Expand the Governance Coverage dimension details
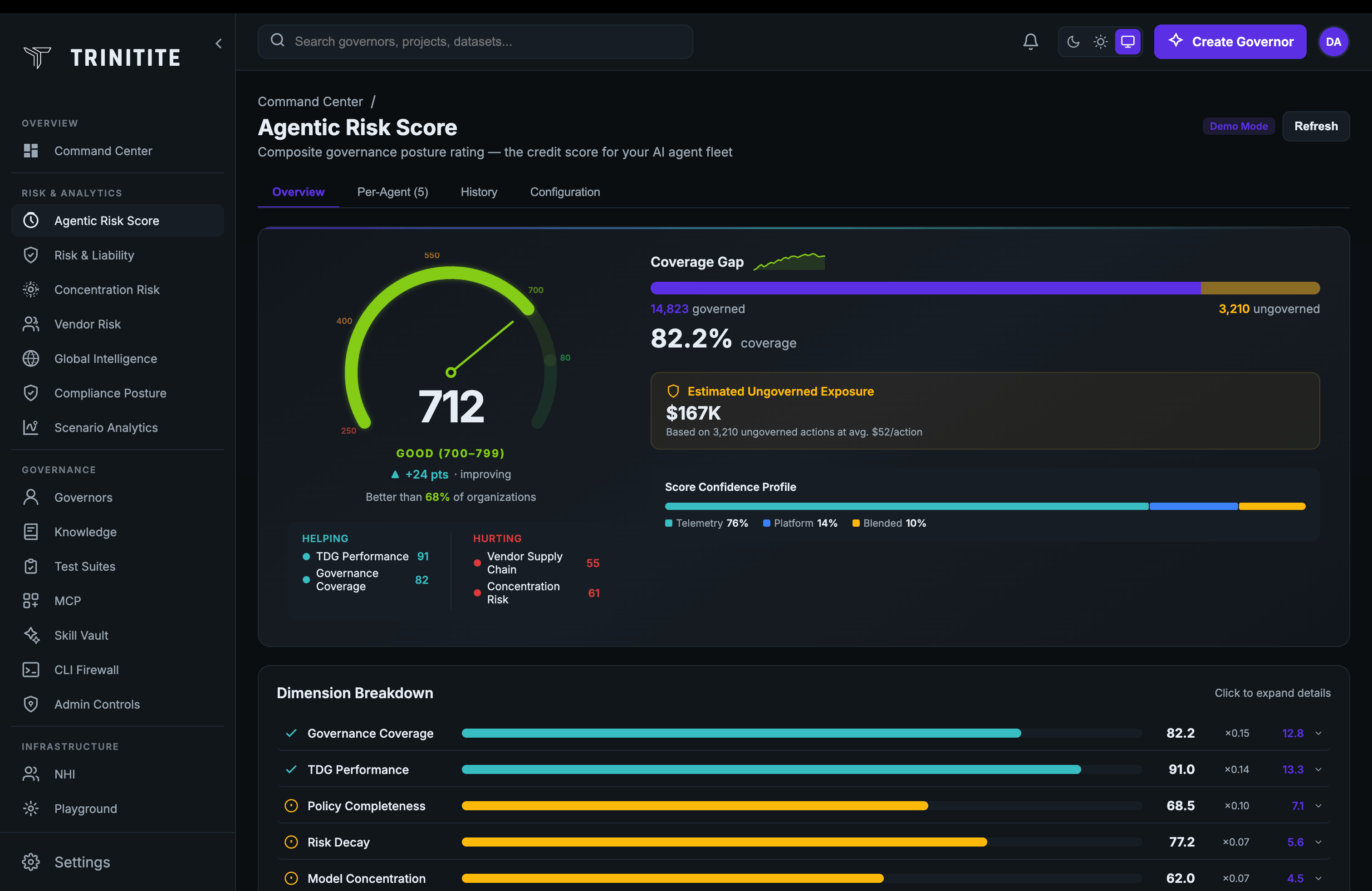Viewport: 1372px width, 891px height. [x=1319, y=733]
